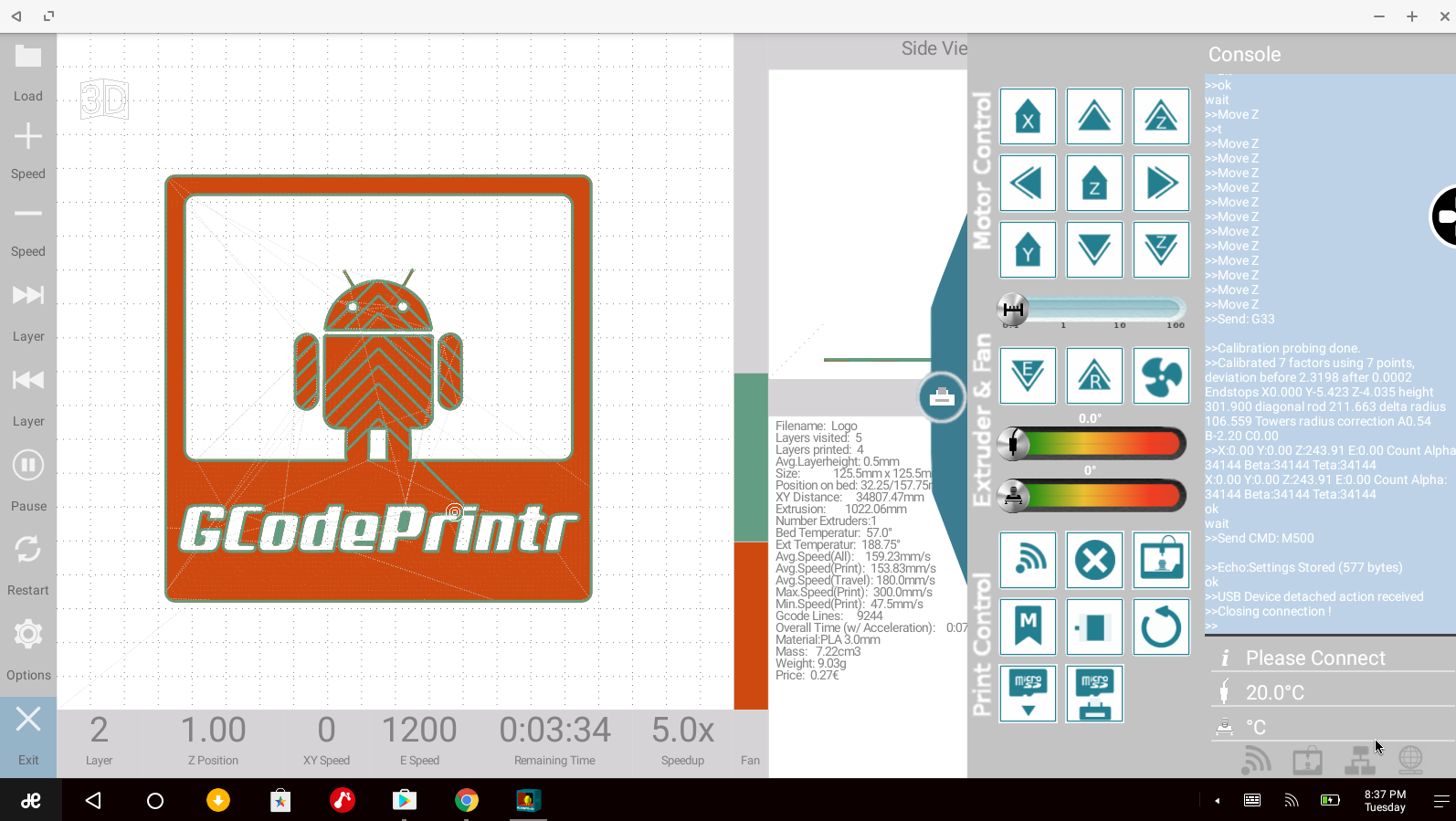Click the motor stop square icon
The height and width of the screenshot is (821, 1456).
coord(1094,626)
